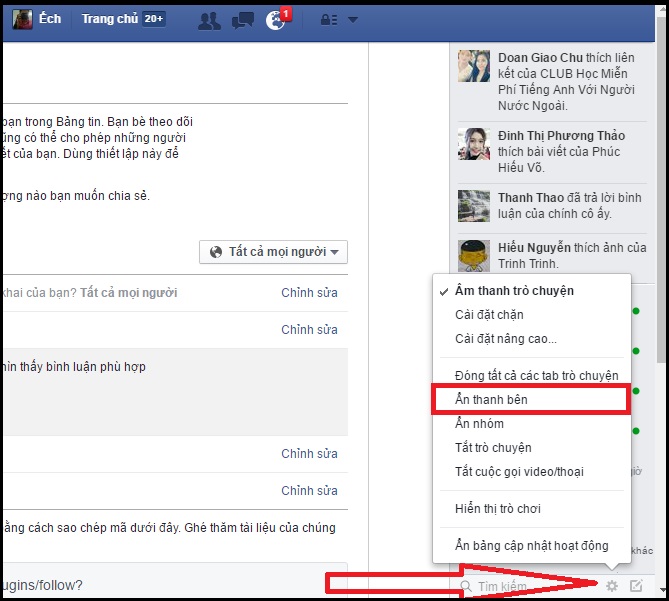Select Tắt cuộc gọi video/thoại option
The image size is (669, 601).
532,472
